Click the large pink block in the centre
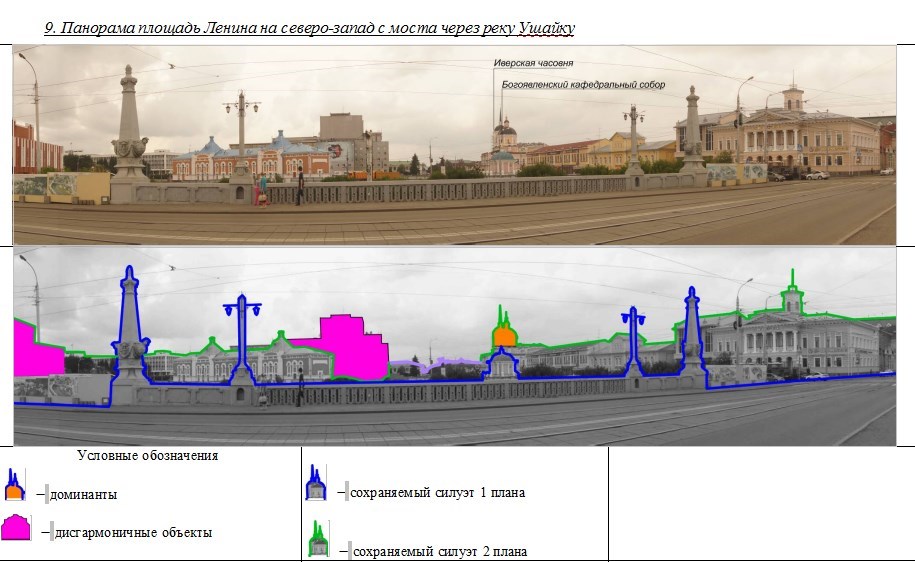 click(x=350, y=345)
